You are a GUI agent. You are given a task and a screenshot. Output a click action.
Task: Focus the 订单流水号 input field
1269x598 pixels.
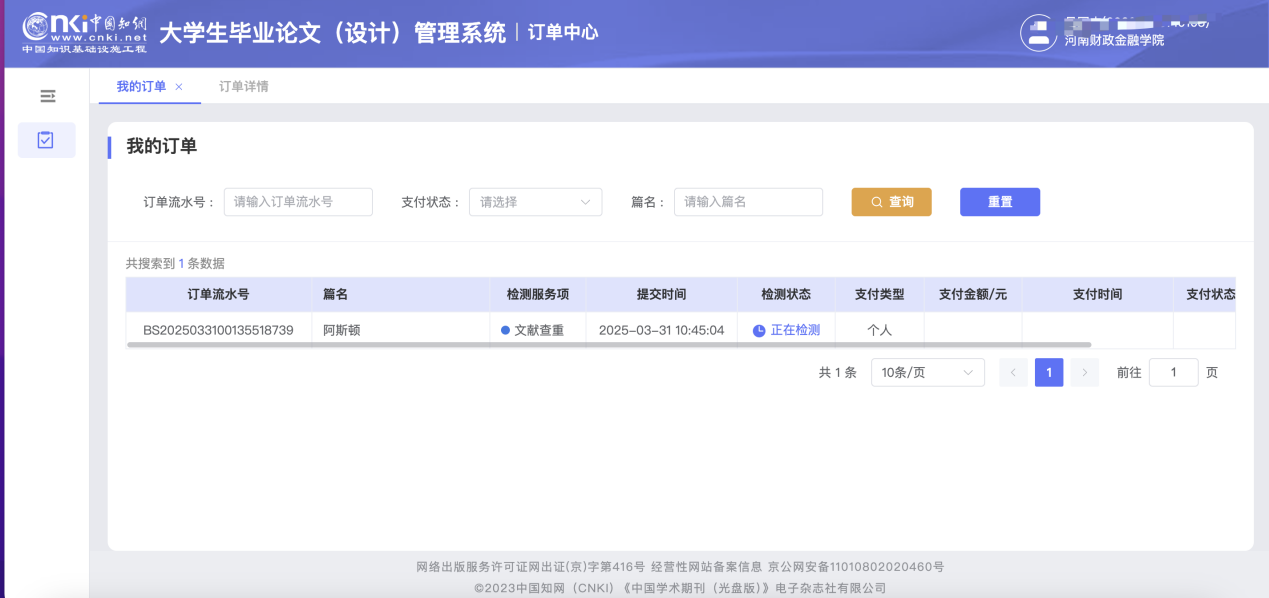click(298, 202)
